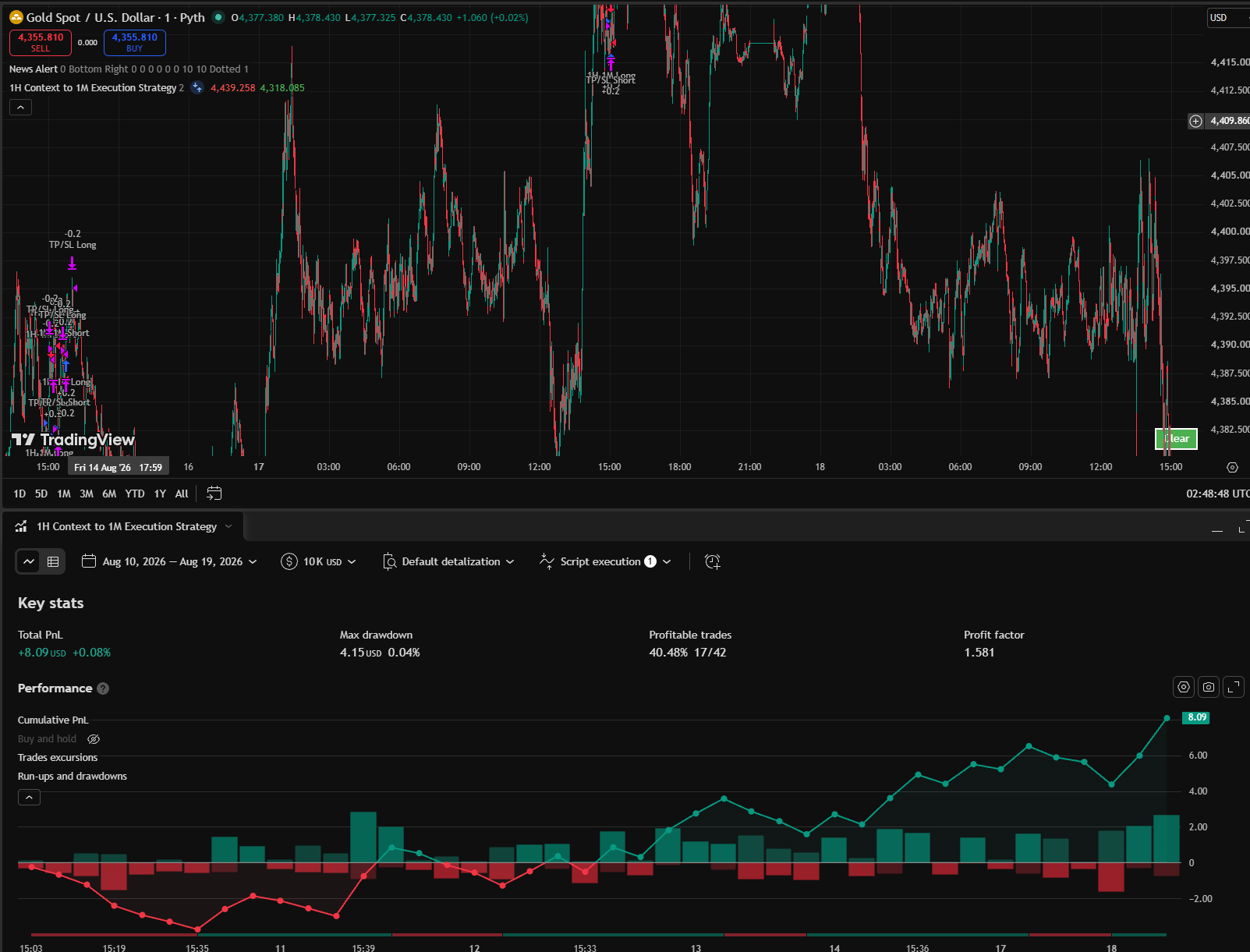
Task: Click the dollar coin icon
Action: click(x=289, y=561)
